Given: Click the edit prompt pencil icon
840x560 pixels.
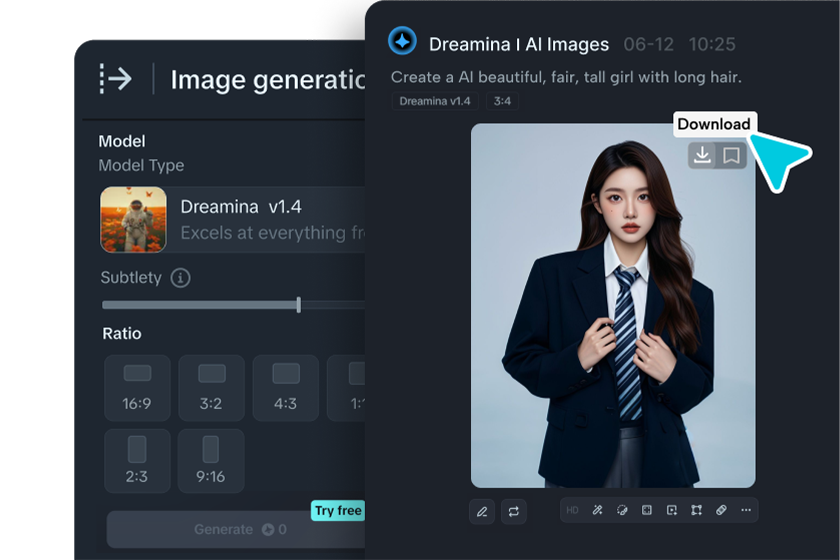Looking at the screenshot, I should pyautogui.click(x=482, y=511).
